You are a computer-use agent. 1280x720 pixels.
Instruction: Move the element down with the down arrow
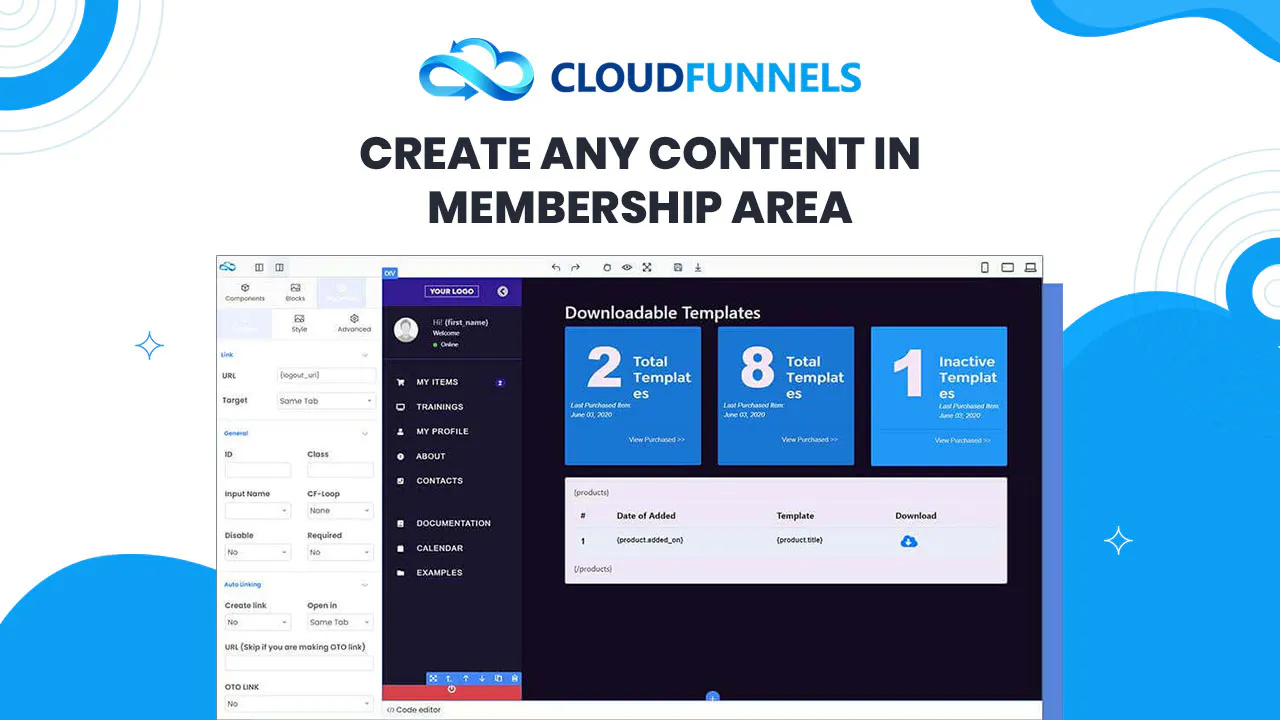tap(482, 678)
